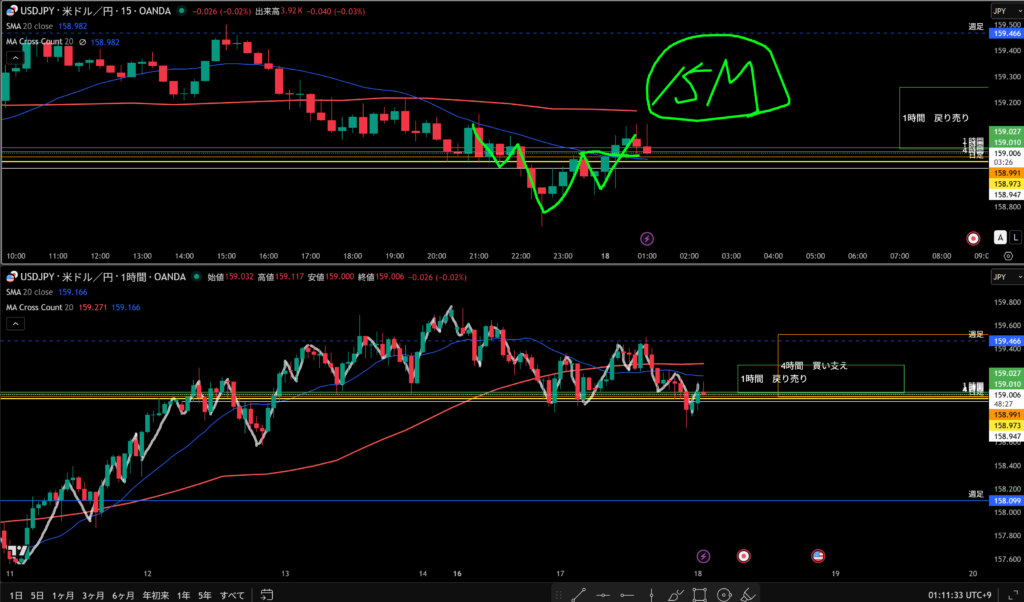1024x602 pixels.
Task: Click the orange 158.991 price label
Action: pyautogui.click(x=1004, y=173)
